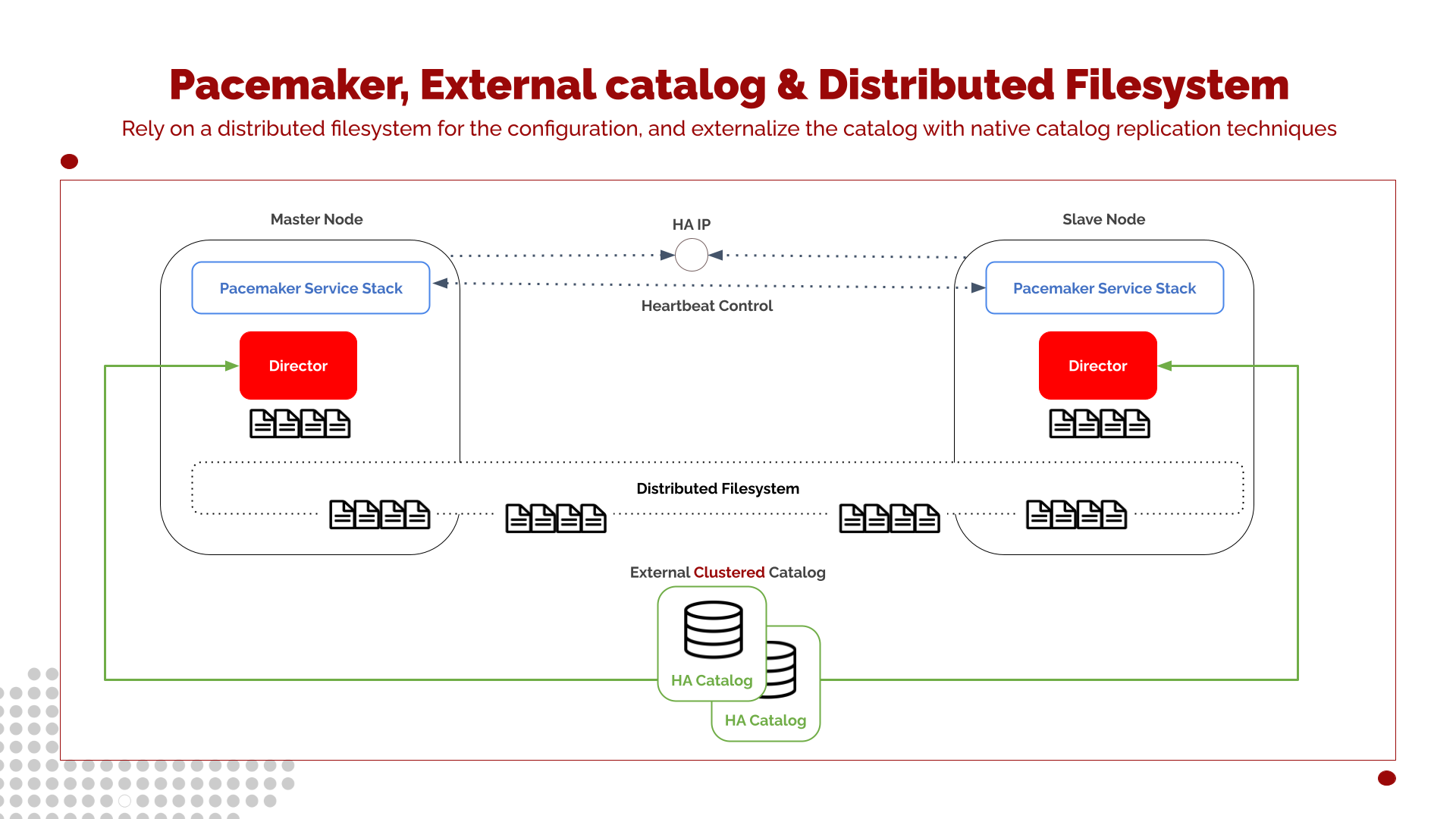
Task: Click the red Director fill swatch on the right
Action: [1097, 366]
